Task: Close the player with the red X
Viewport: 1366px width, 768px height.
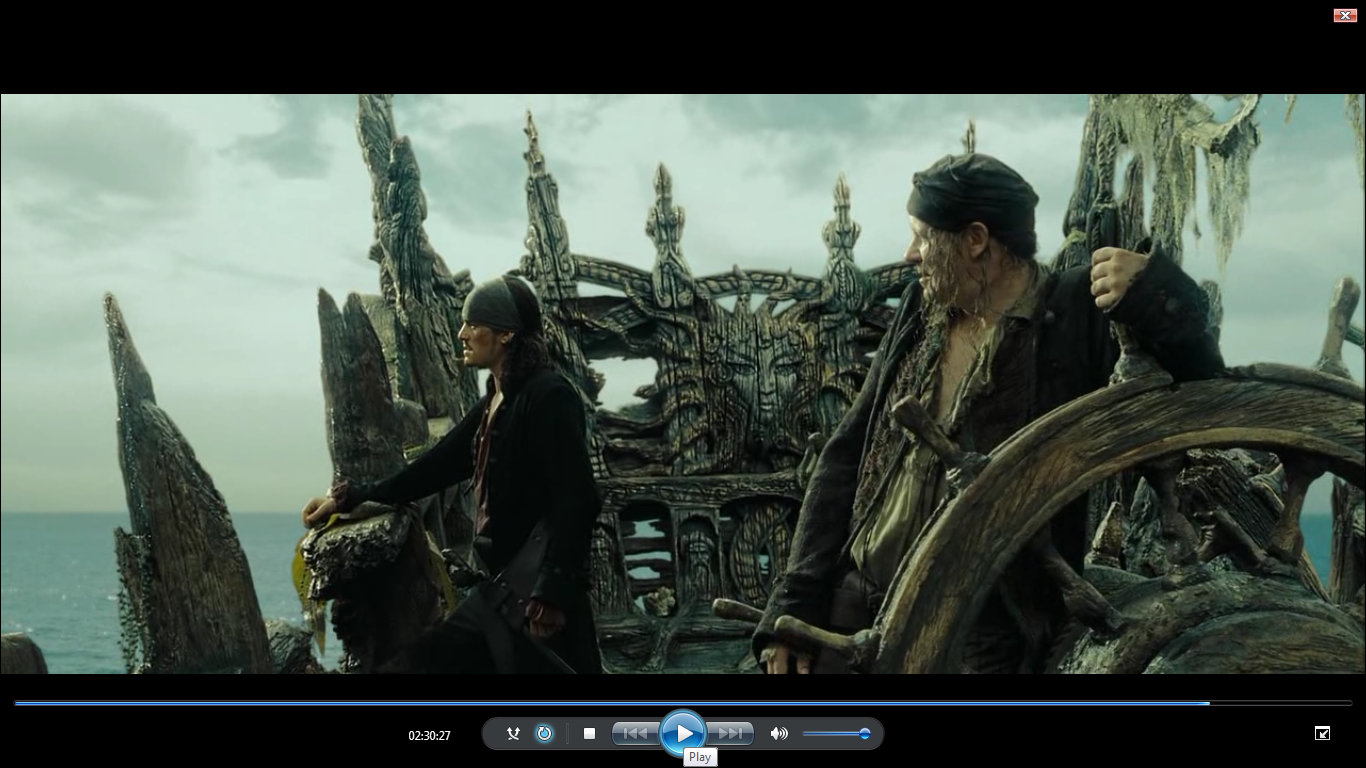Action: tap(1344, 15)
